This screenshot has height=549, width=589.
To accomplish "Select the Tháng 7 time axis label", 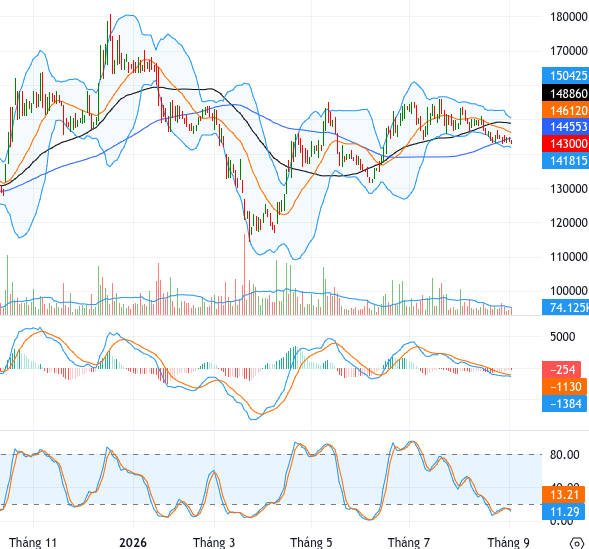I will point(409,543).
